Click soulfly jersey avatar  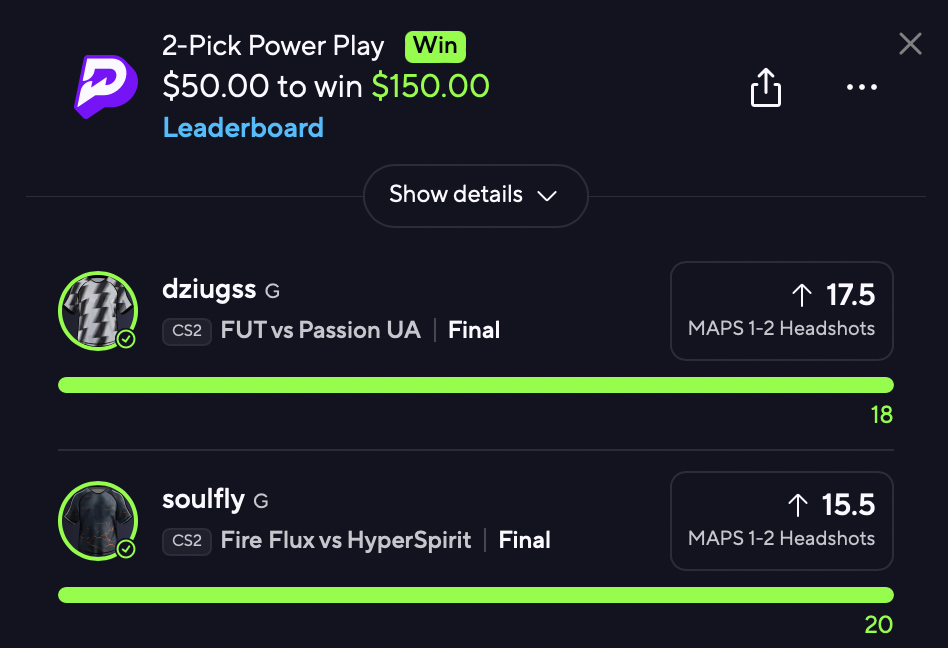click(x=96, y=520)
